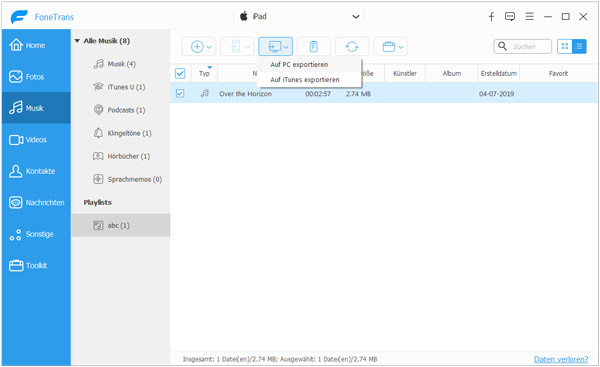The width and height of the screenshot is (600, 367).
Task: Open the feedback chat icon
Action: pyautogui.click(x=510, y=16)
